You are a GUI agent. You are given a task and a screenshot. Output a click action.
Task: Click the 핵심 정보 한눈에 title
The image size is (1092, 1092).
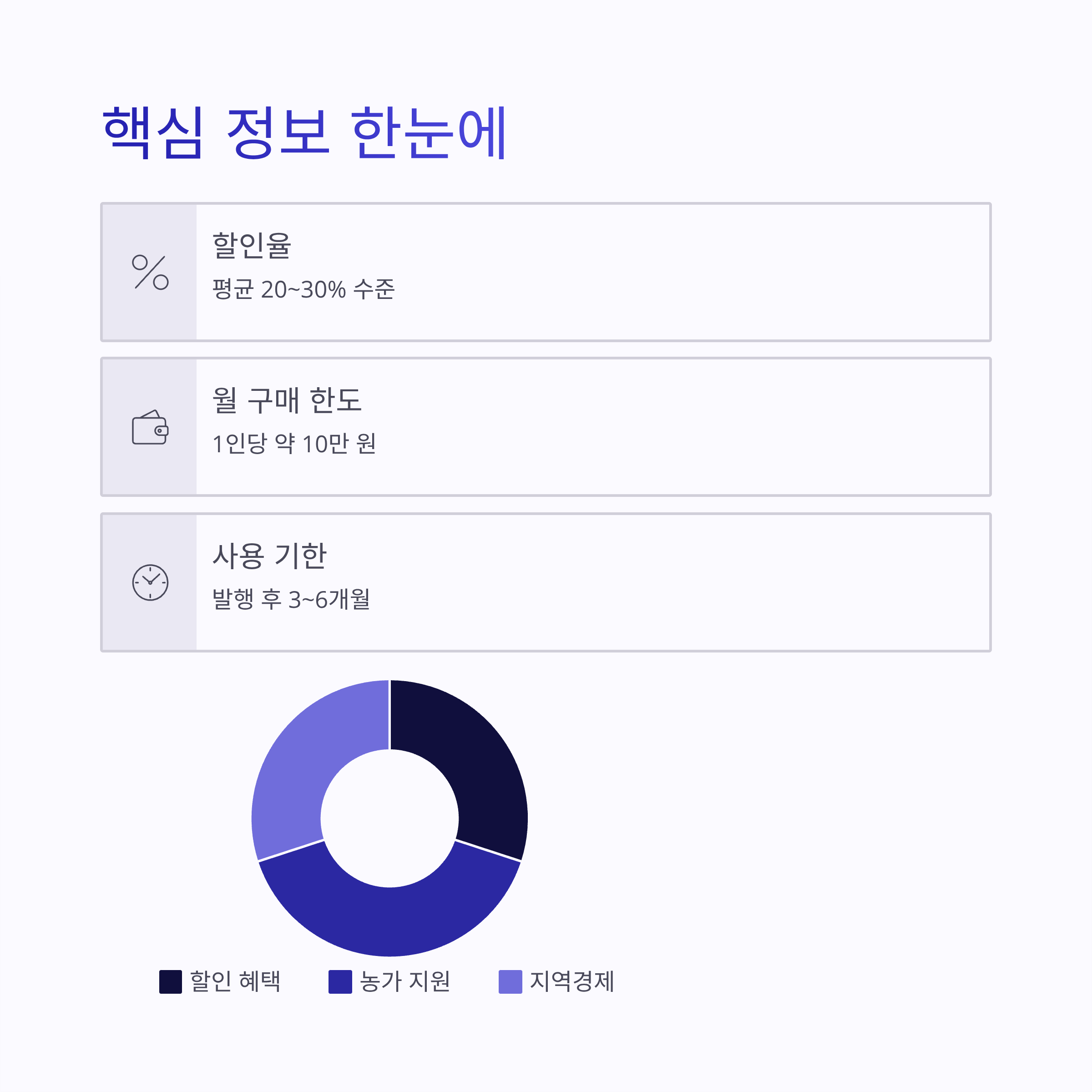point(304,132)
